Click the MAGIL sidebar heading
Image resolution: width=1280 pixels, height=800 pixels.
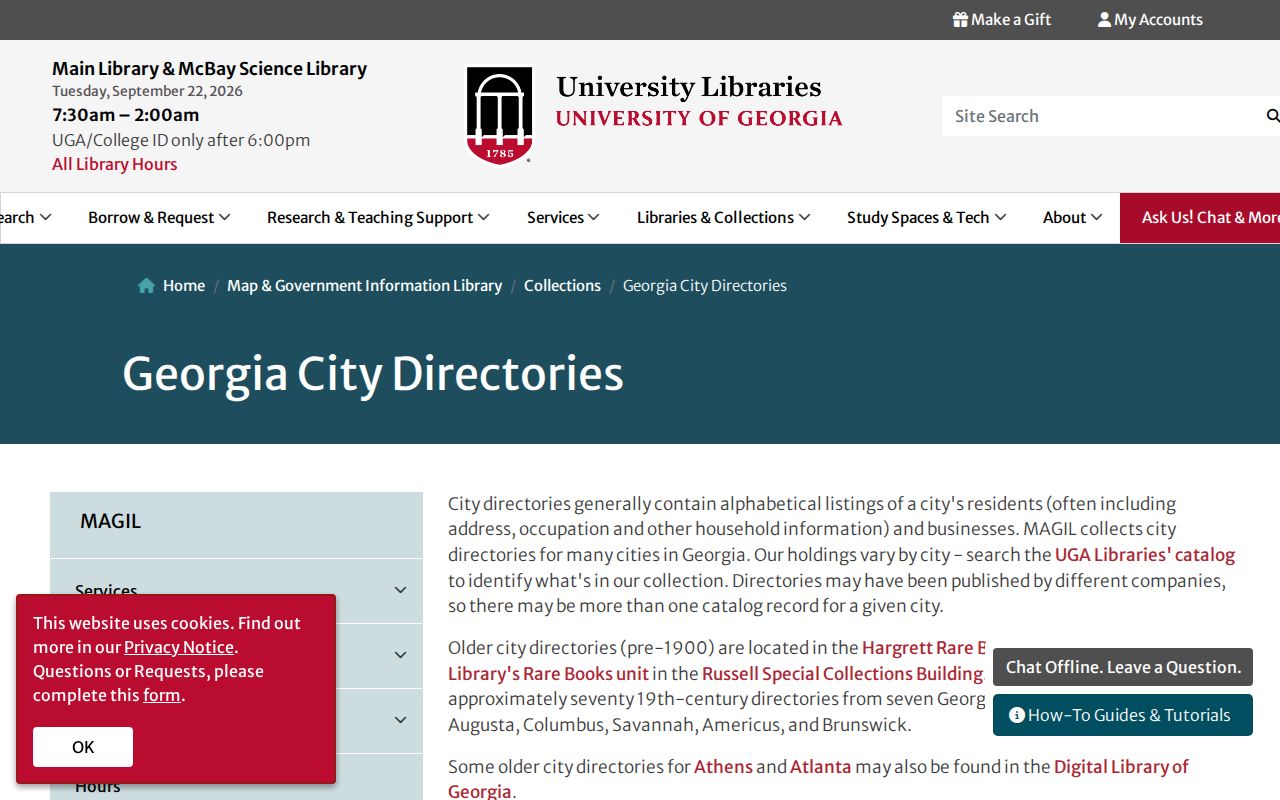(110, 521)
